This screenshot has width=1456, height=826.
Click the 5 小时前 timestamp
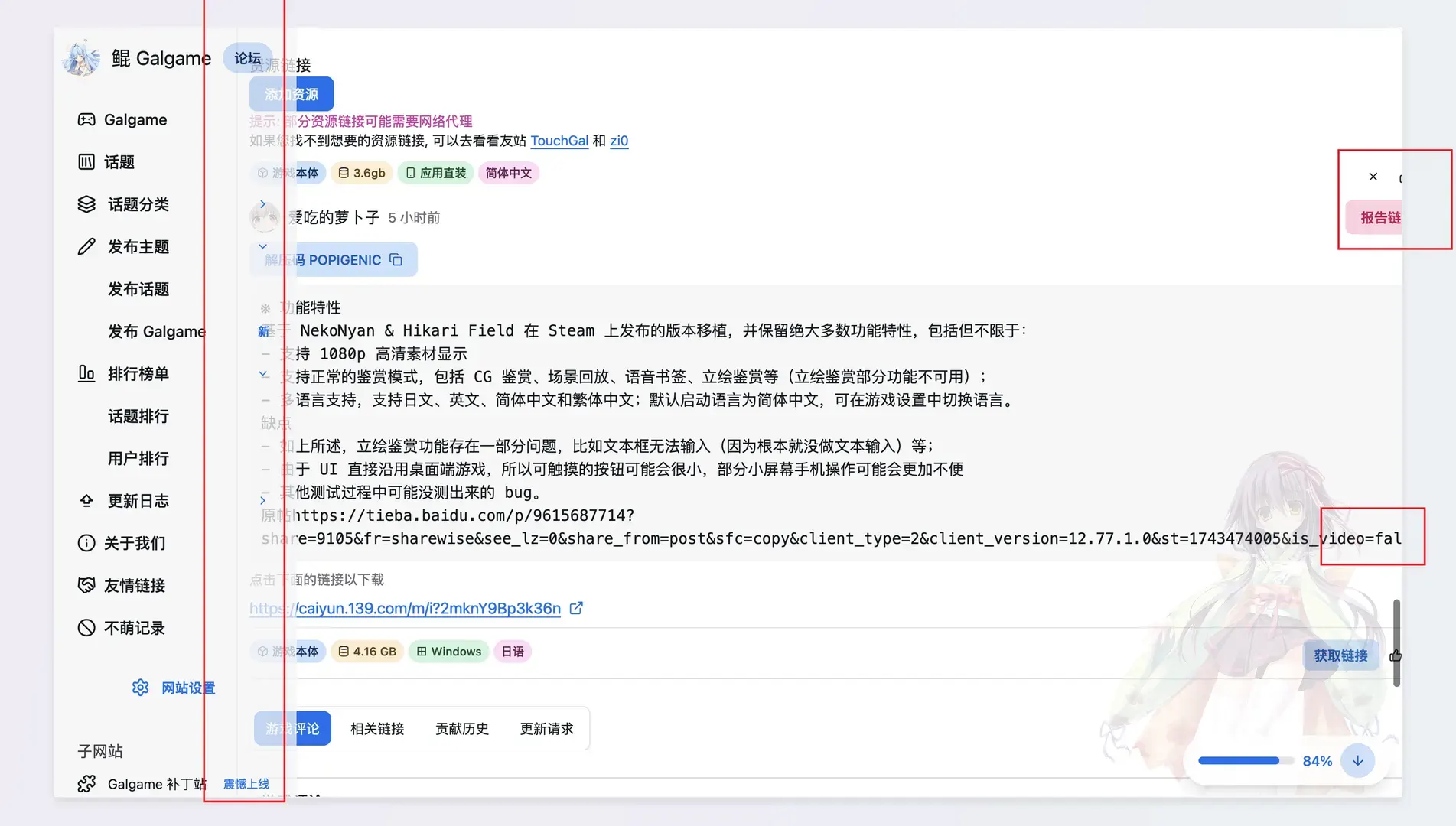[414, 218]
